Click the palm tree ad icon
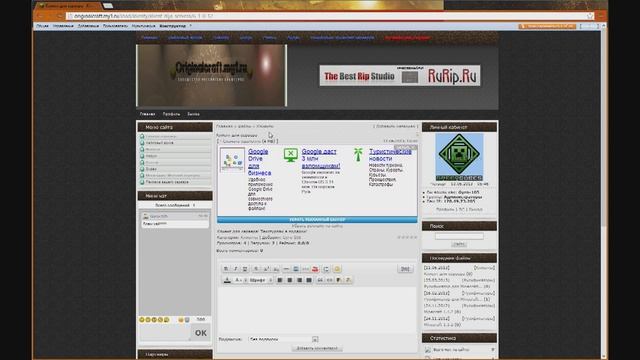The height and width of the screenshot is (360, 640). (x=358, y=155)
